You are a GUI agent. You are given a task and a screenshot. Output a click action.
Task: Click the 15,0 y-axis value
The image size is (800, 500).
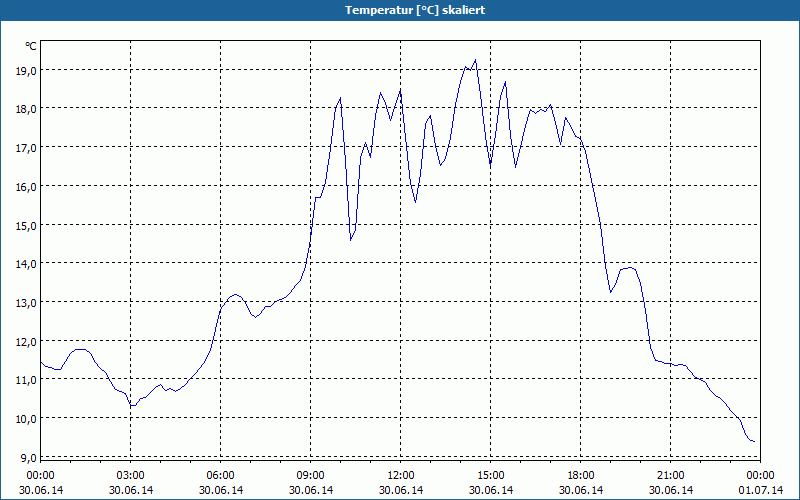[26, 226]
